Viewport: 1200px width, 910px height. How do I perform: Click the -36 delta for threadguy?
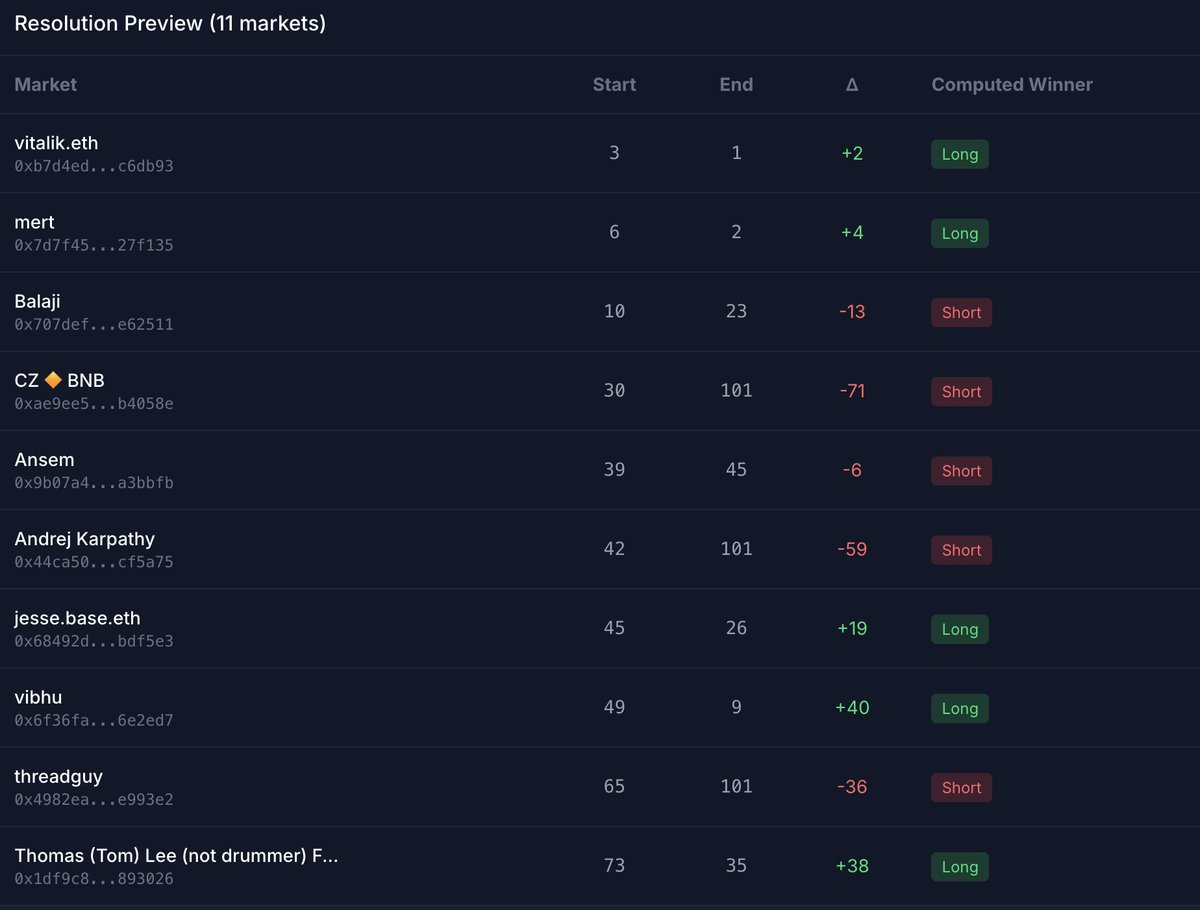tap(852, 787)
